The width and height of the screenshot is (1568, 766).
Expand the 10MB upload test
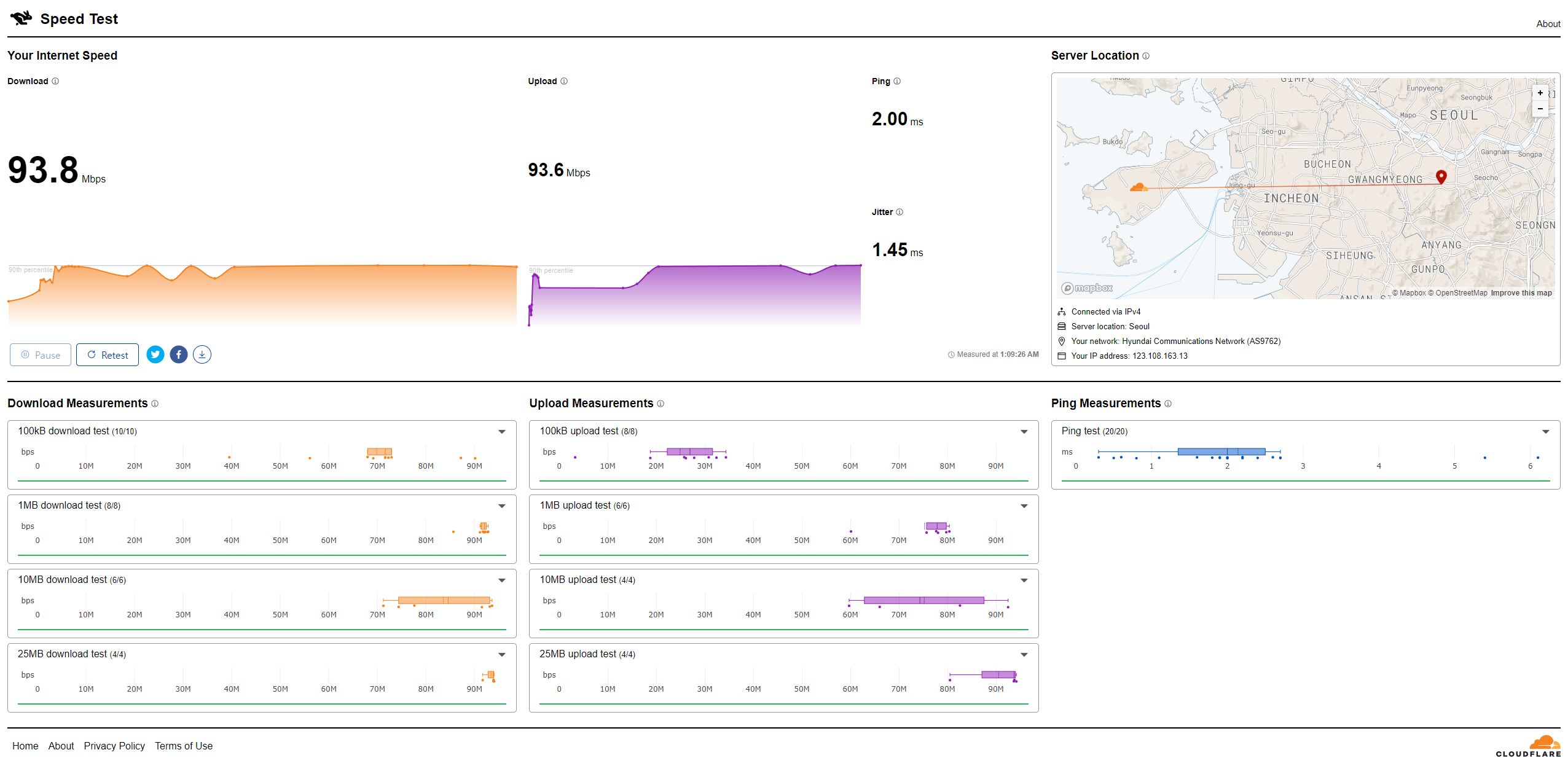tap(1024, 580)
